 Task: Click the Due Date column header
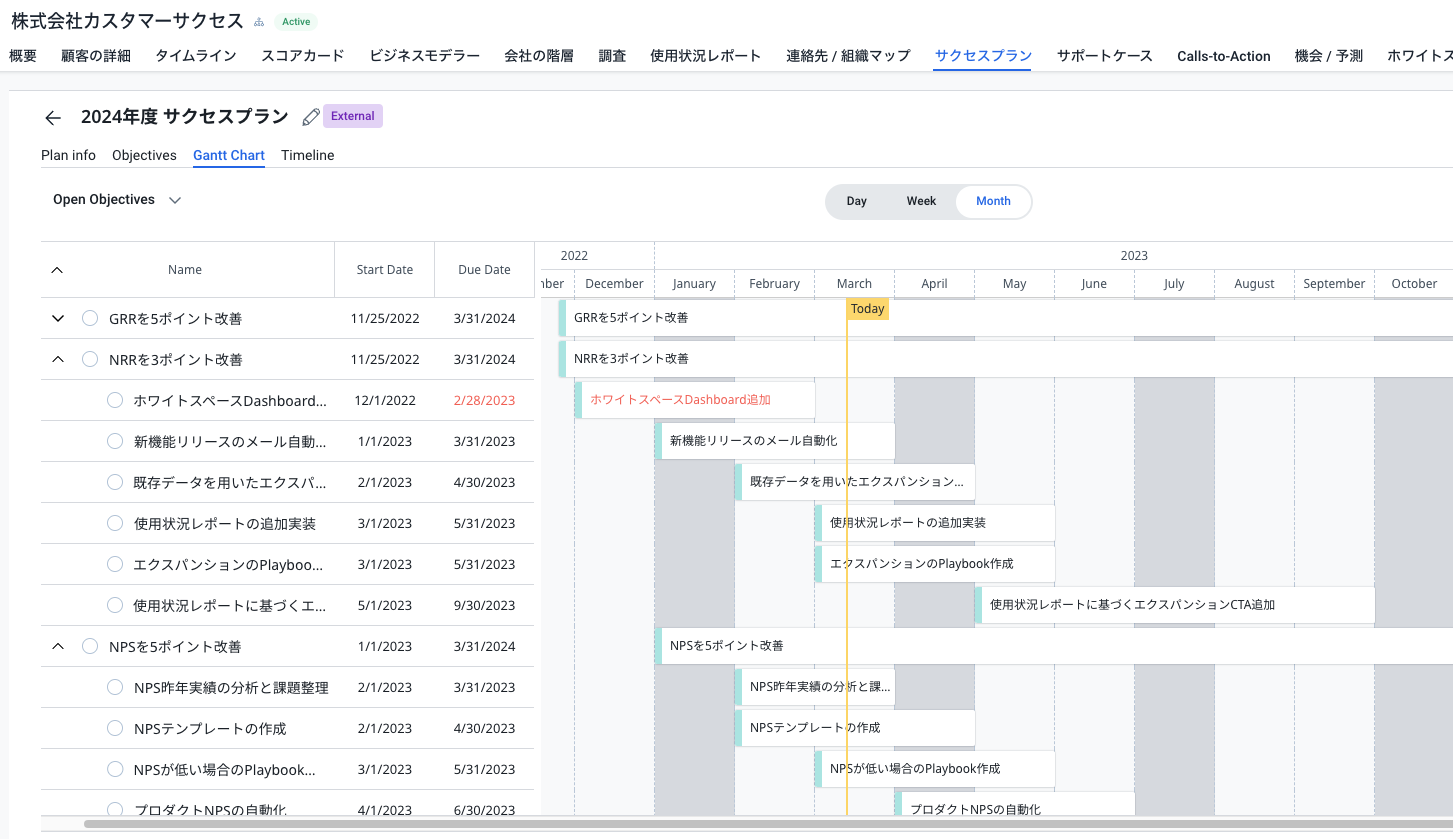(x=484, y=270)
